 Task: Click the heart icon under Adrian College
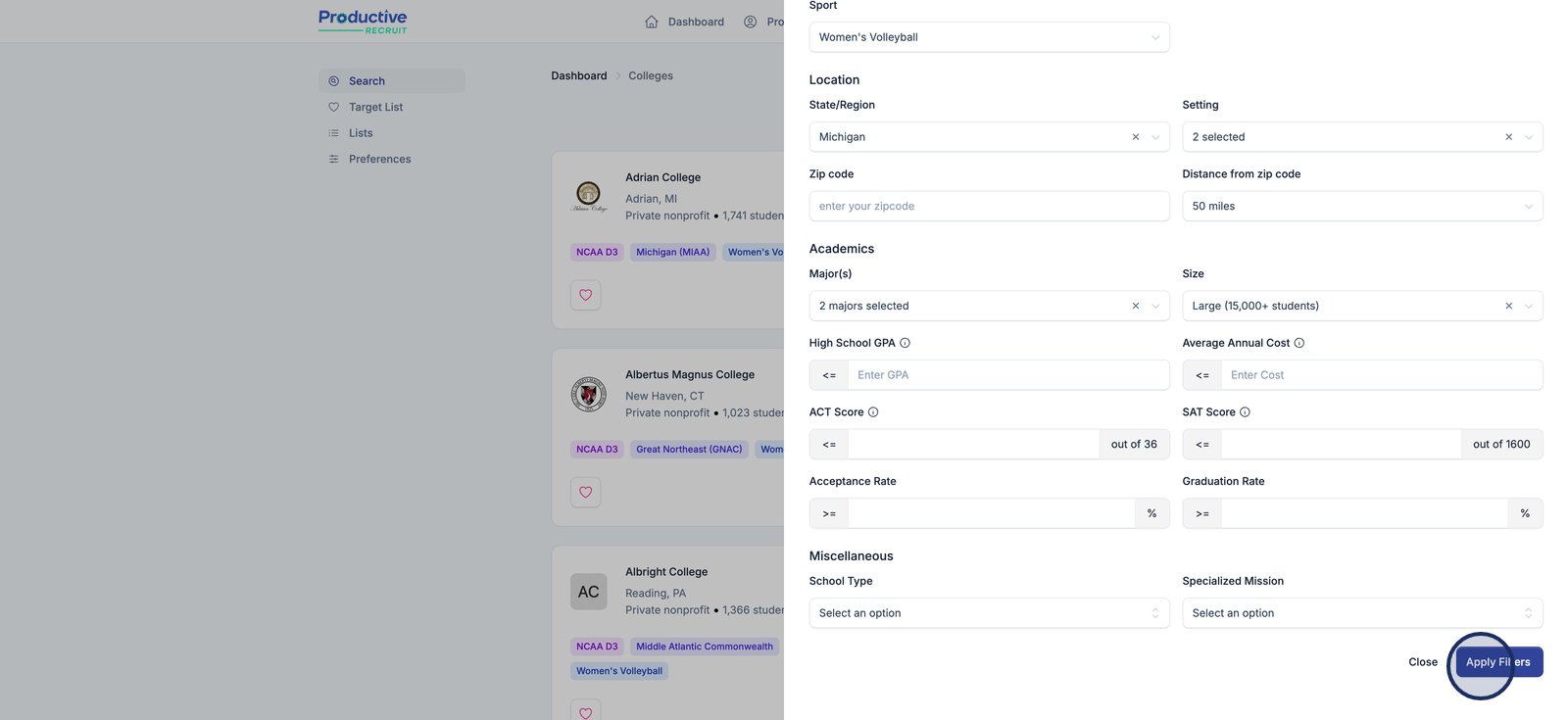[585, 295]
